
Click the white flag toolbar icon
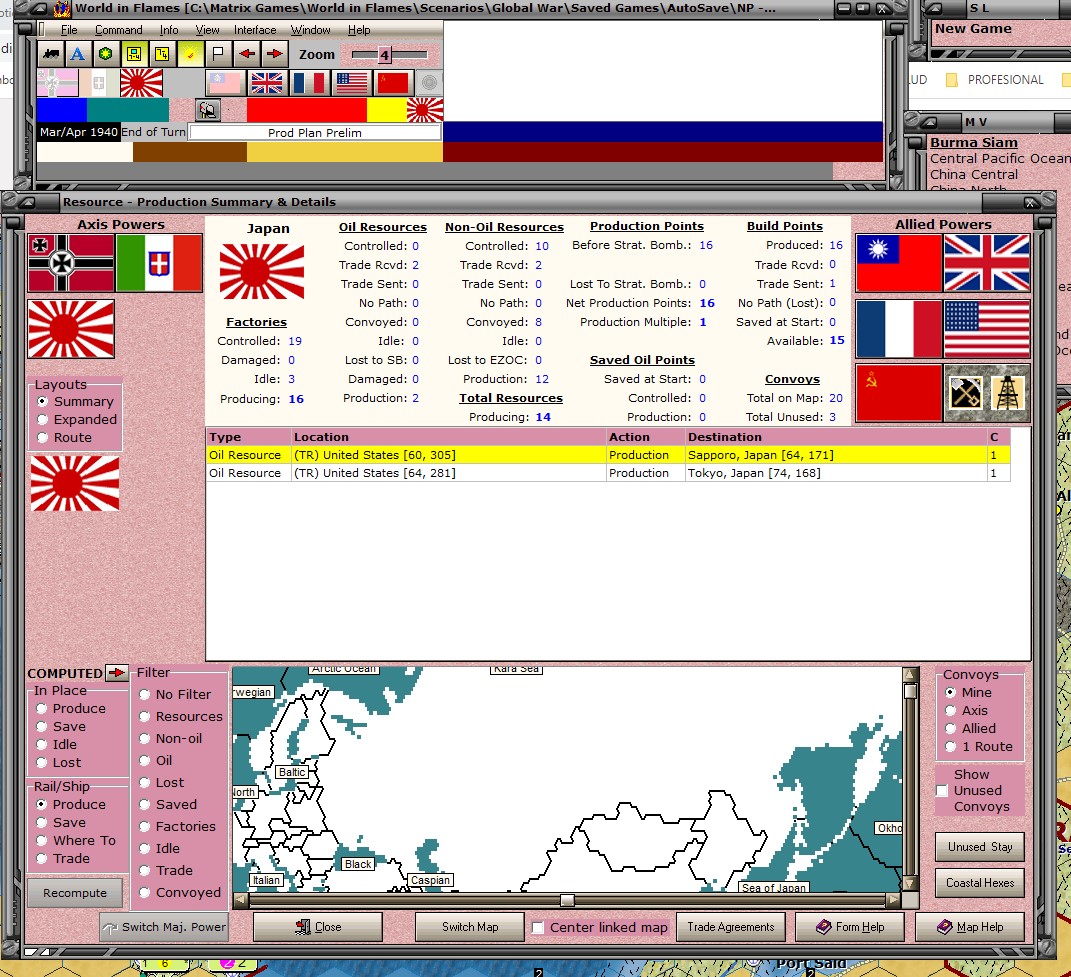click(x=218, y=54)
